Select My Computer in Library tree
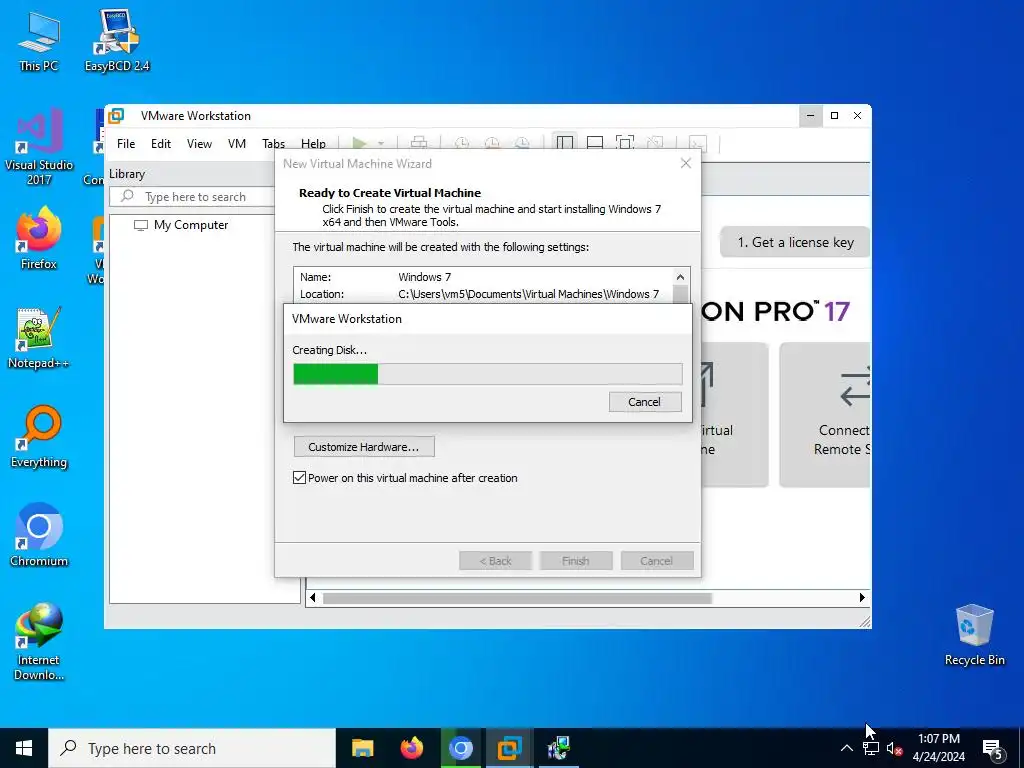 (x=191, y=225)
